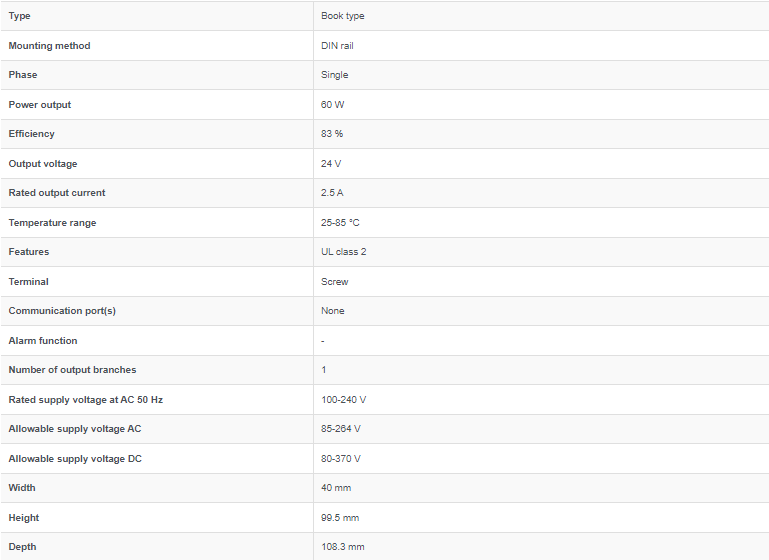Click Number of output branches label
The width and height of the screenshot is (769, 560).
click(72, 370)
